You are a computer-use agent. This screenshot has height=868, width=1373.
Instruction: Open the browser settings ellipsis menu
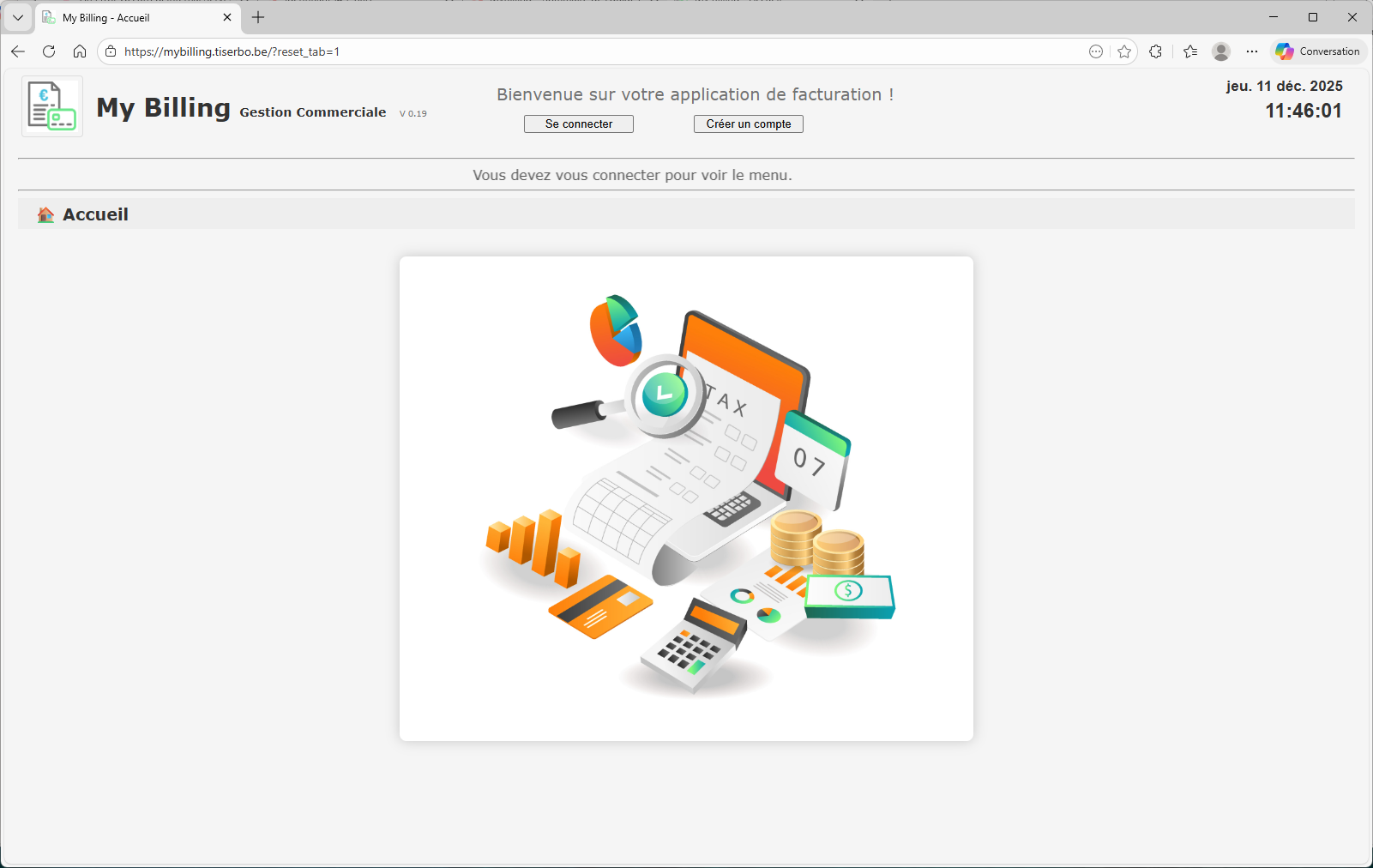1252,51
